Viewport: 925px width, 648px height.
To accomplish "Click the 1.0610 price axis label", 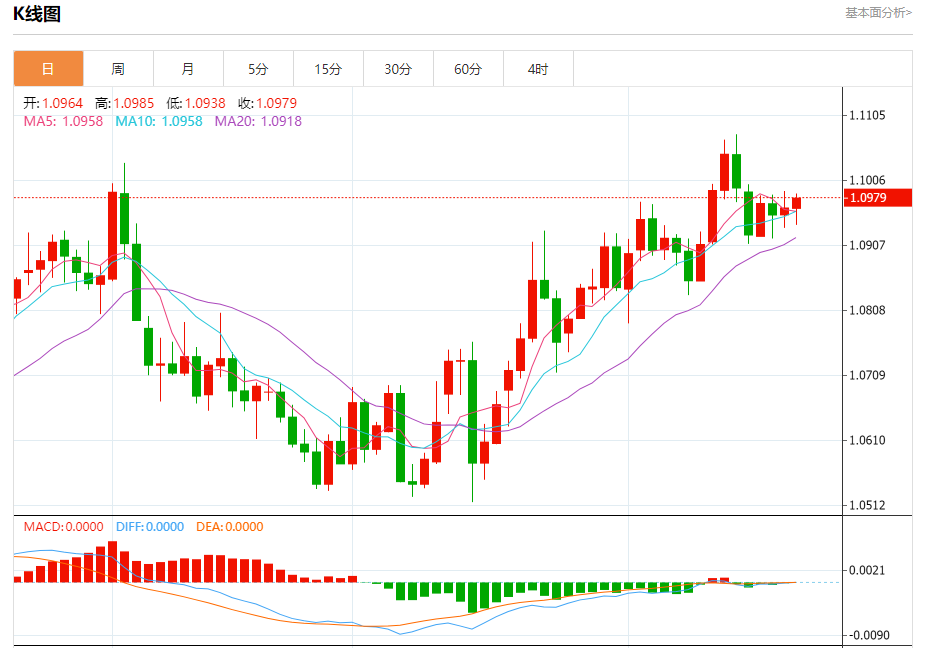I will click(867, 440).
